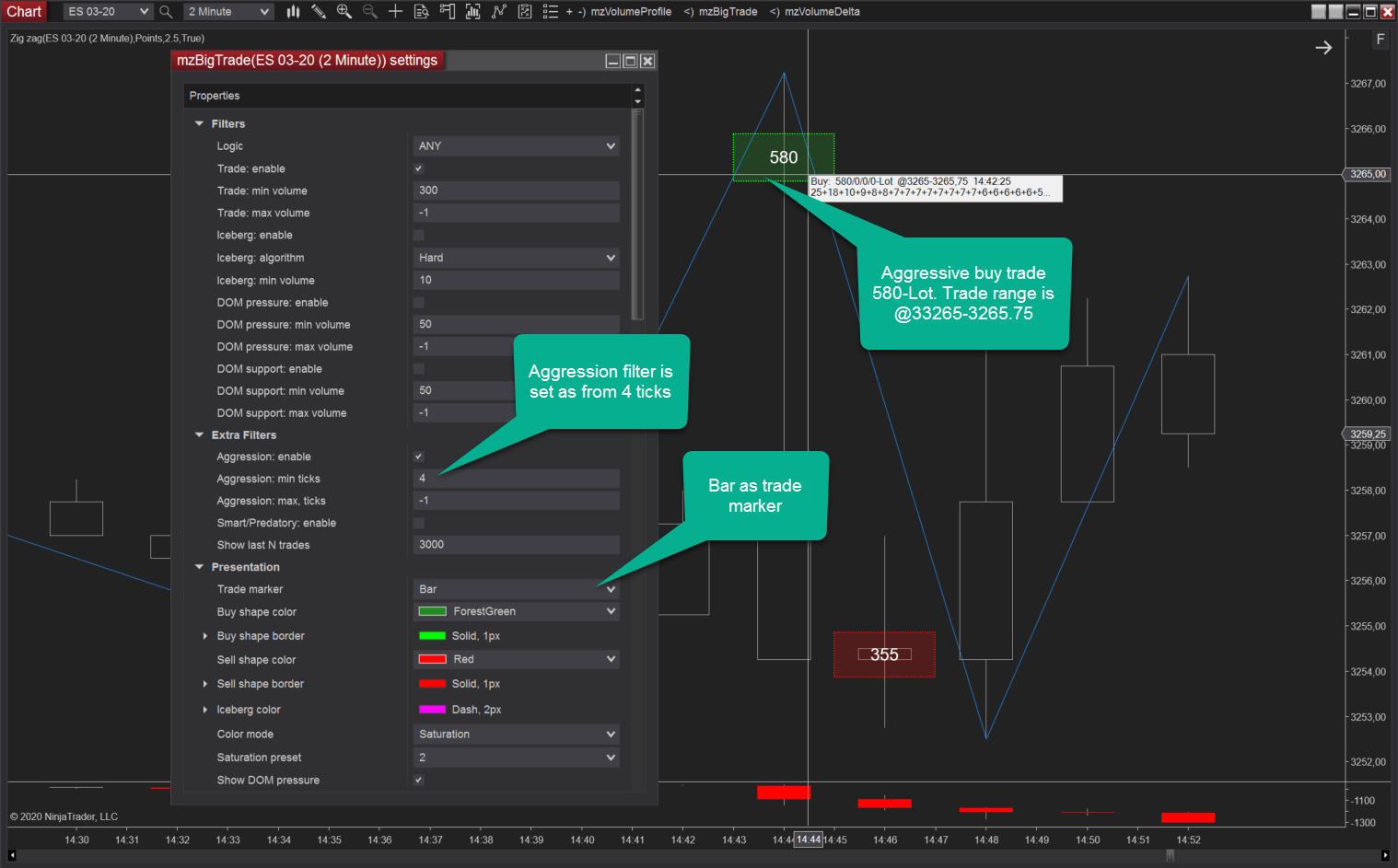Expand the Sell shape border row

204,684
